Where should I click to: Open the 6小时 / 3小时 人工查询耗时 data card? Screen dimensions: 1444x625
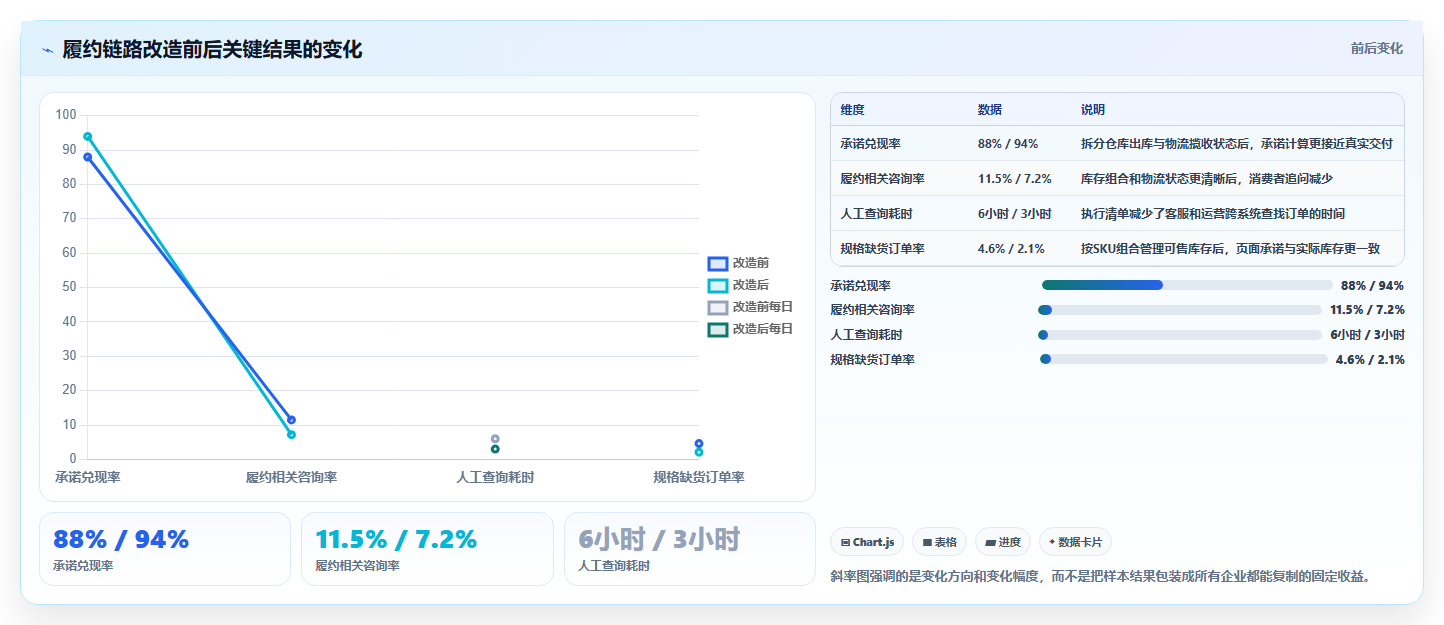689,549
